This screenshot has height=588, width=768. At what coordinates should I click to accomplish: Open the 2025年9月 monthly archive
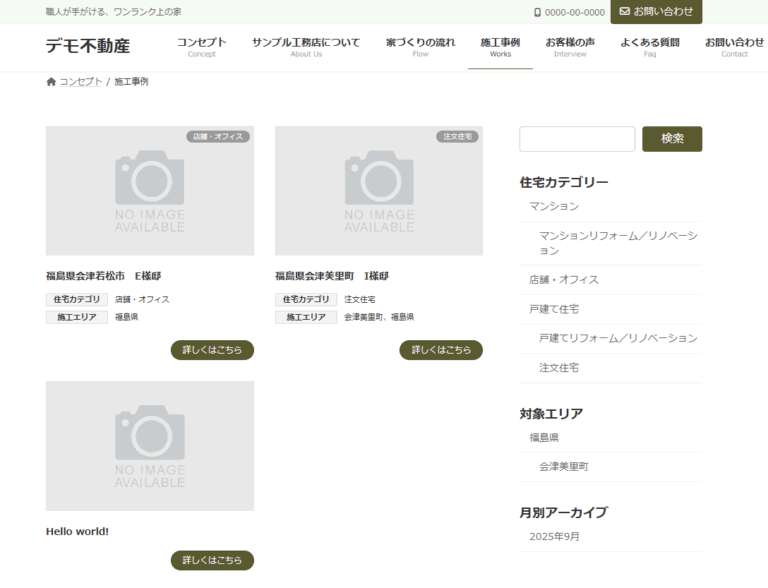click(x=554, y=536)
